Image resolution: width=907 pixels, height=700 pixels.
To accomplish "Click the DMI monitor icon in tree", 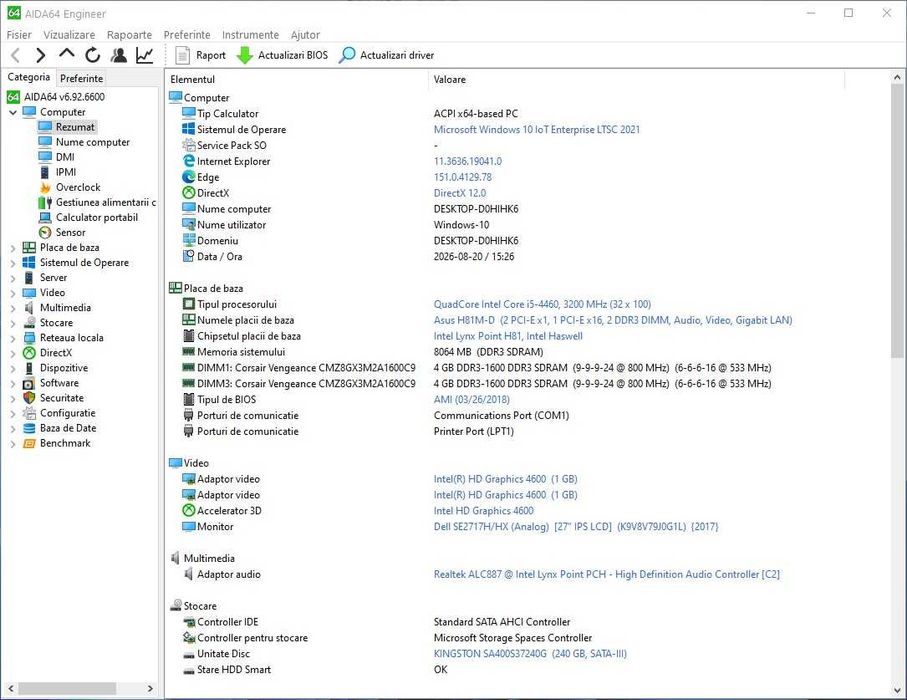I will pyautogui.click(x=45, y=157).
